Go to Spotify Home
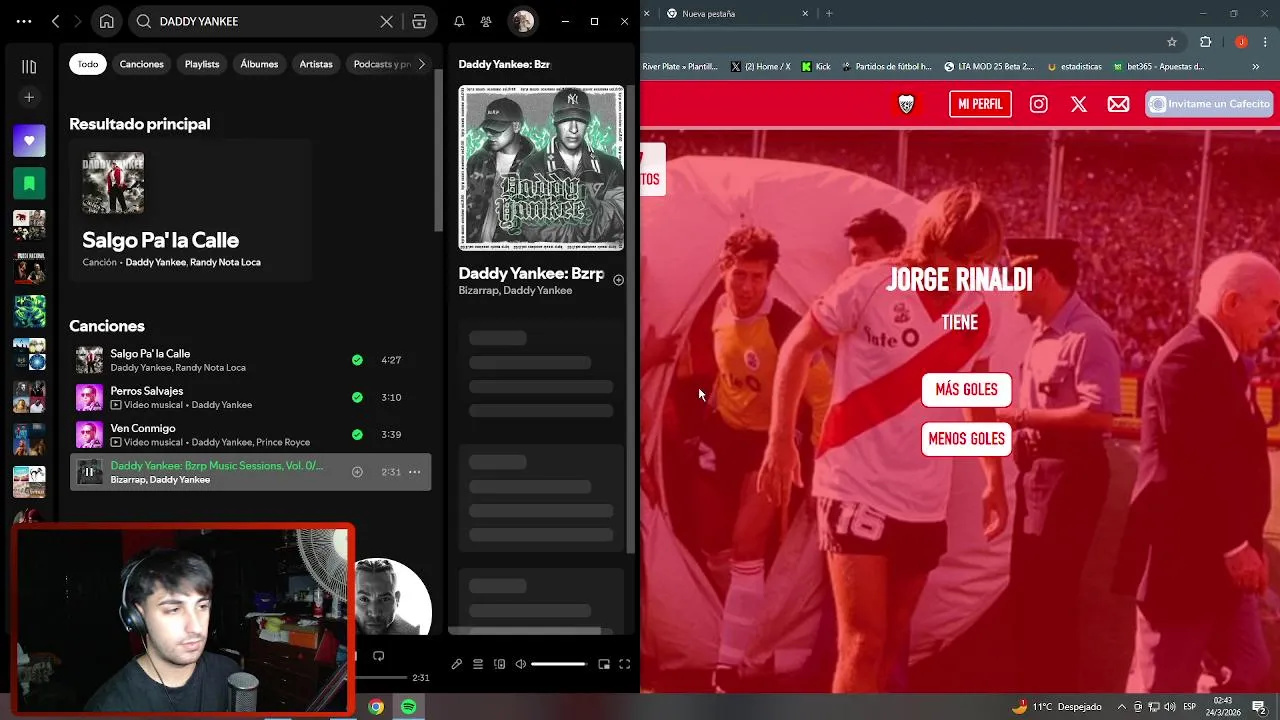 tap(107, 21)
